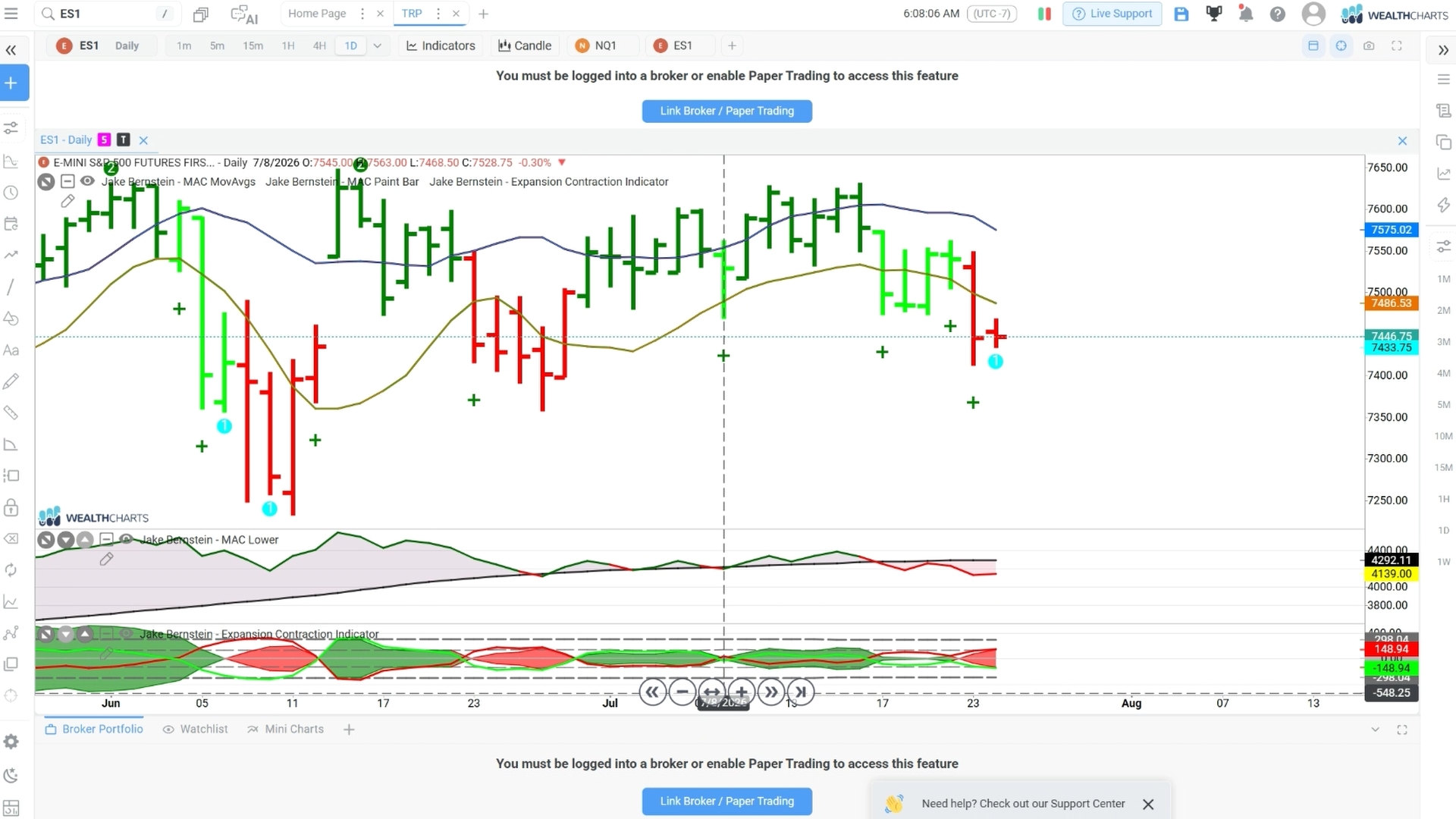Viewport: 1456px width, 819px height.
Task: Open the notifications bell icon
Action: click(x=1245, y=14)
